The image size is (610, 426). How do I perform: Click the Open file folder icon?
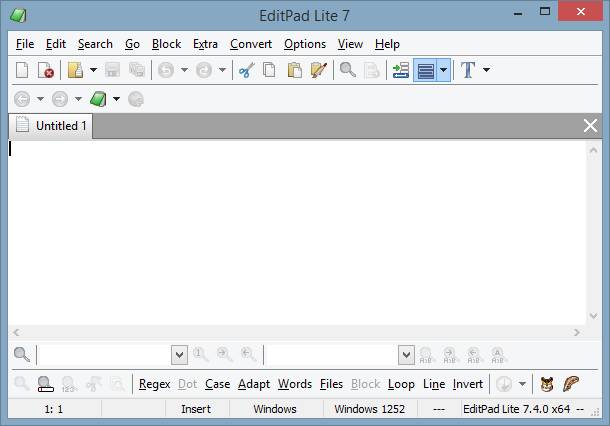75,70
